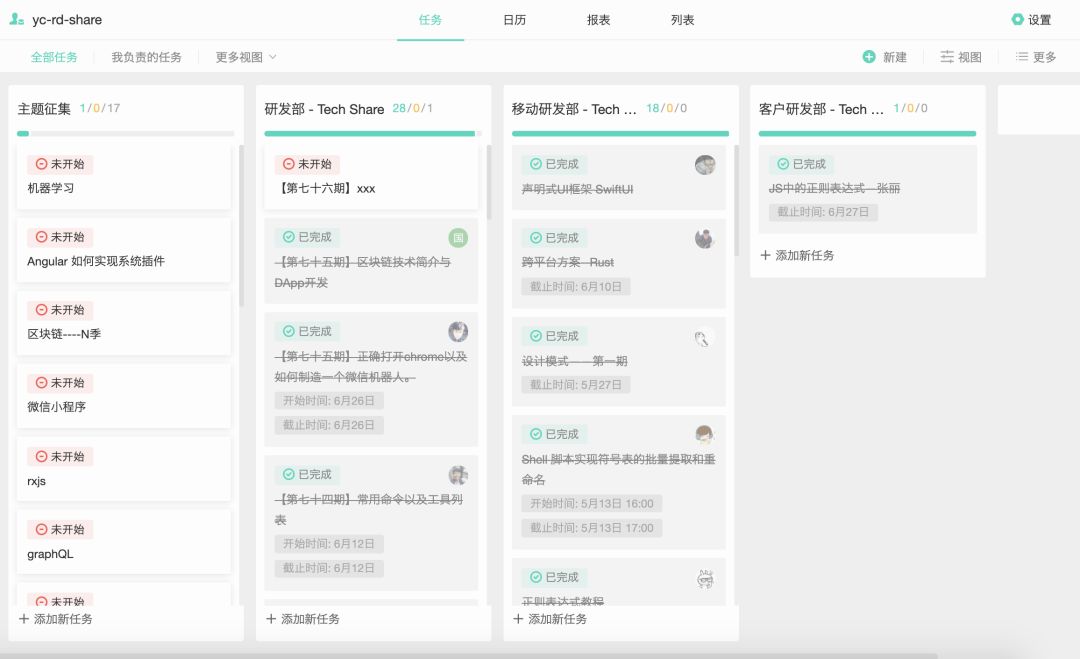Toggle 未开始 status on 区块链----N季 card
1080x659 pixels.
[x=60, y=310]
